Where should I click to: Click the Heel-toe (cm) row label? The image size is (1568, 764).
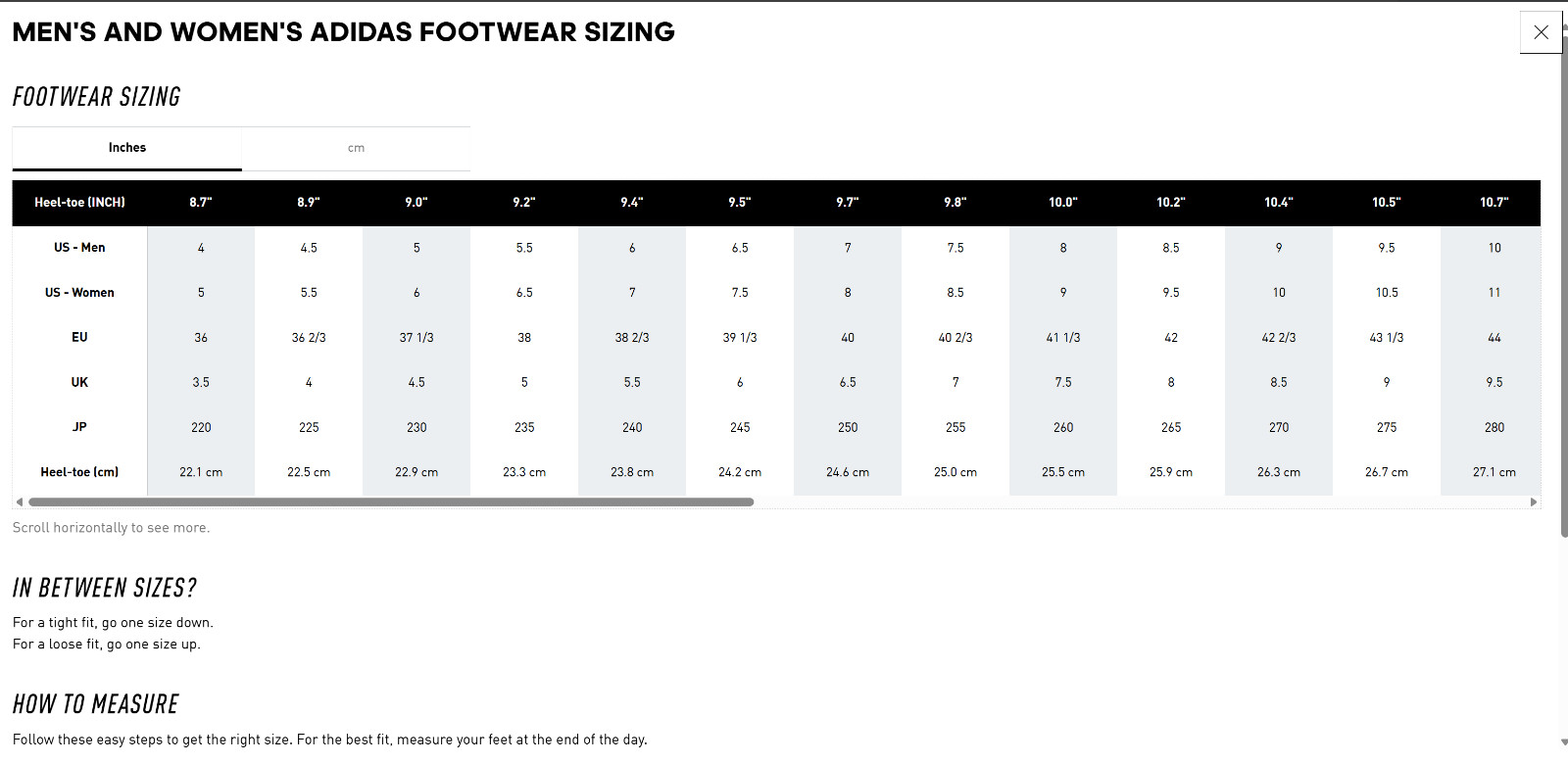(x=80, y=472)
